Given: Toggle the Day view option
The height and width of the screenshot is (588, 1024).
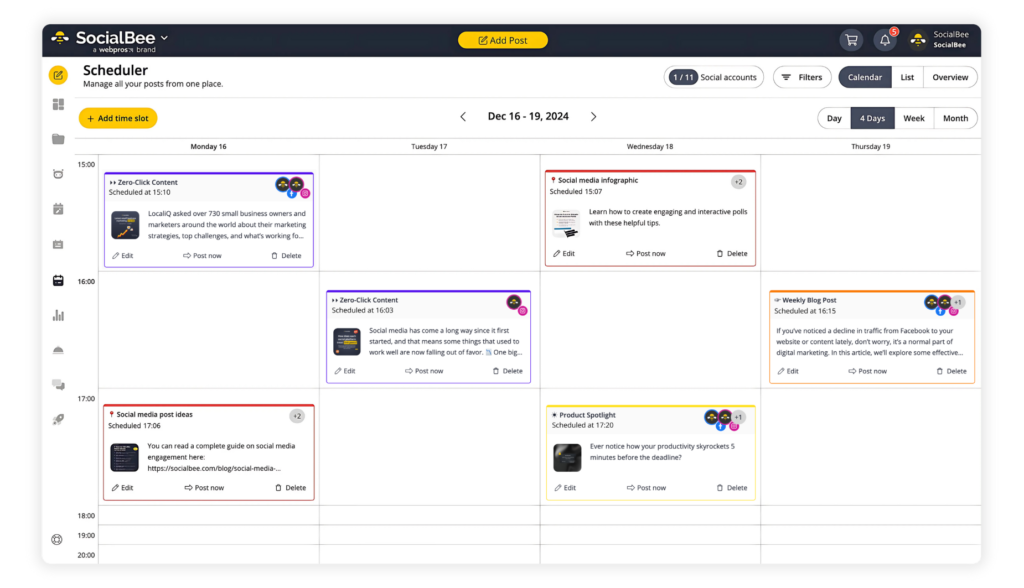Looking at the screenshot, I should pos(833,117).
